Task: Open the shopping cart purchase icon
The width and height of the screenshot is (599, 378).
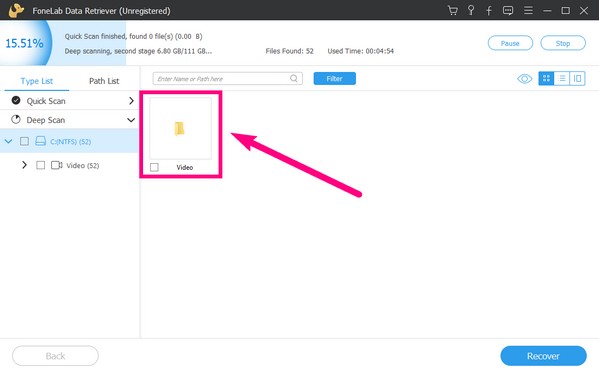Action: [453, 10]
